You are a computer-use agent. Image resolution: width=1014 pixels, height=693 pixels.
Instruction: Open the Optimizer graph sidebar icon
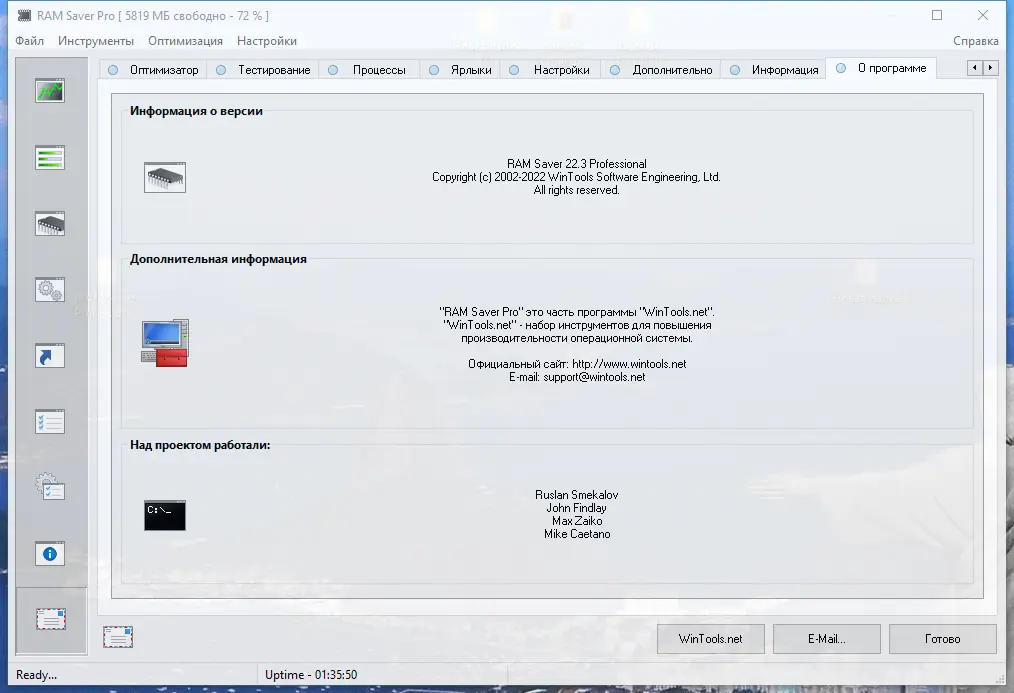click(50, 91)
